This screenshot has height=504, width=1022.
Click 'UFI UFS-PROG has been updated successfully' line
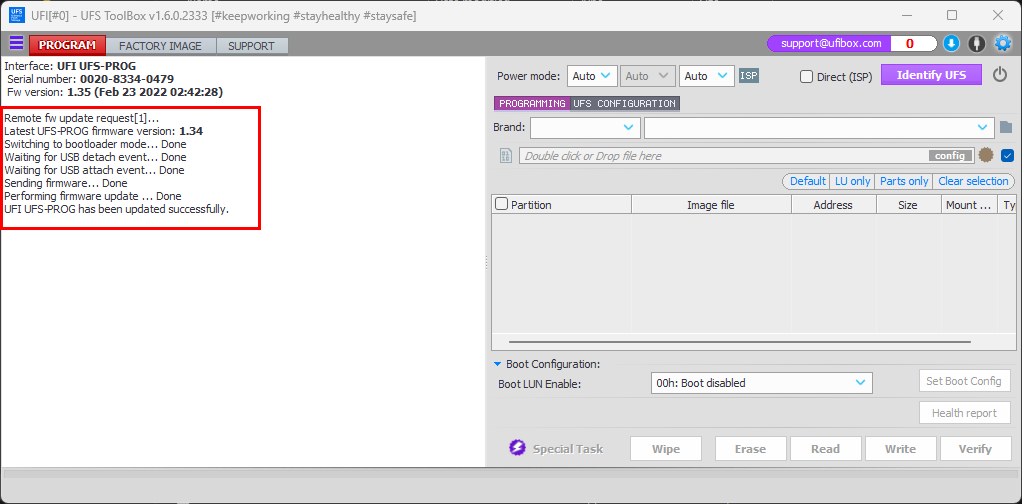pyautogui.click(x=117, y=209)
